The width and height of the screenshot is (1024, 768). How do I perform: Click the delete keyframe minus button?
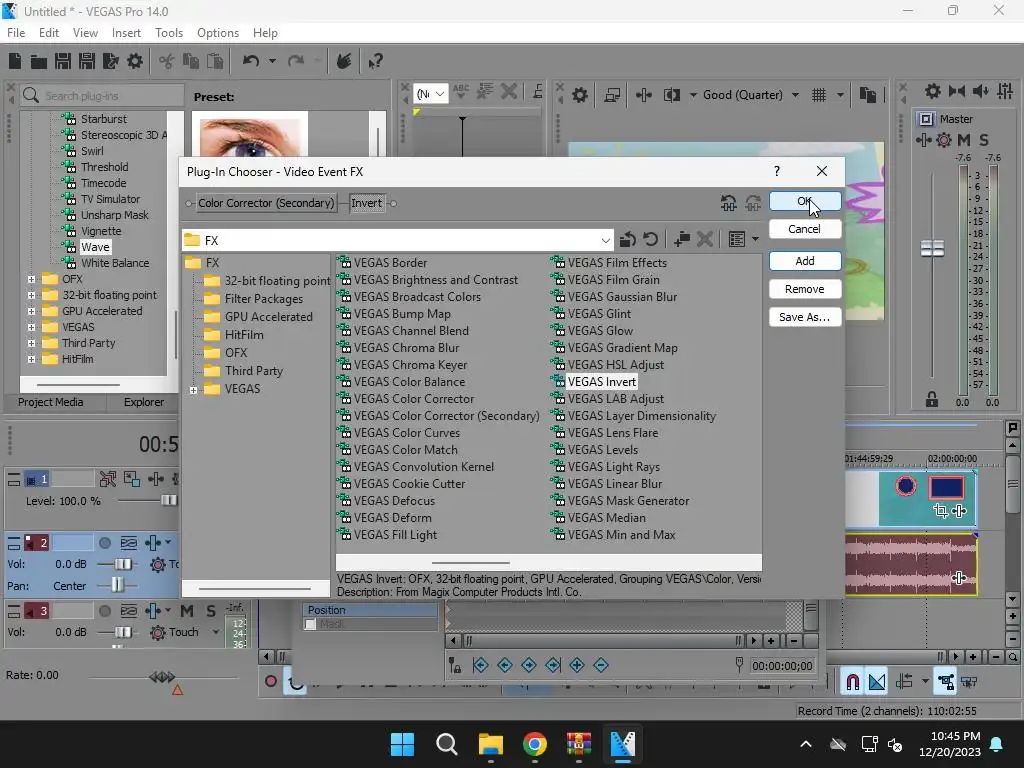pyautogui.click(x=601, y=665)
